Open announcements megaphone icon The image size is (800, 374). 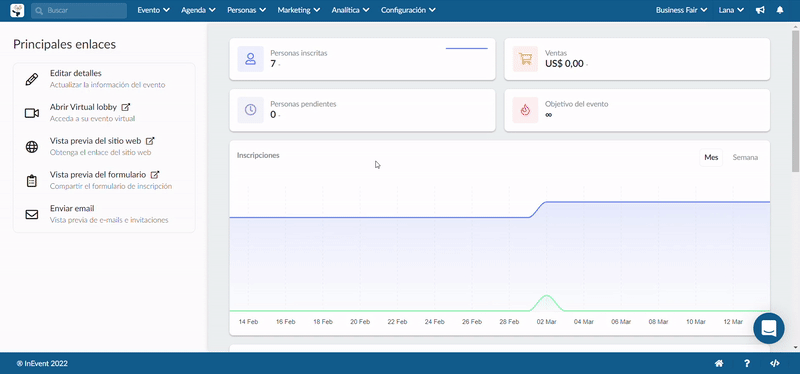click(x=760, y=10)
